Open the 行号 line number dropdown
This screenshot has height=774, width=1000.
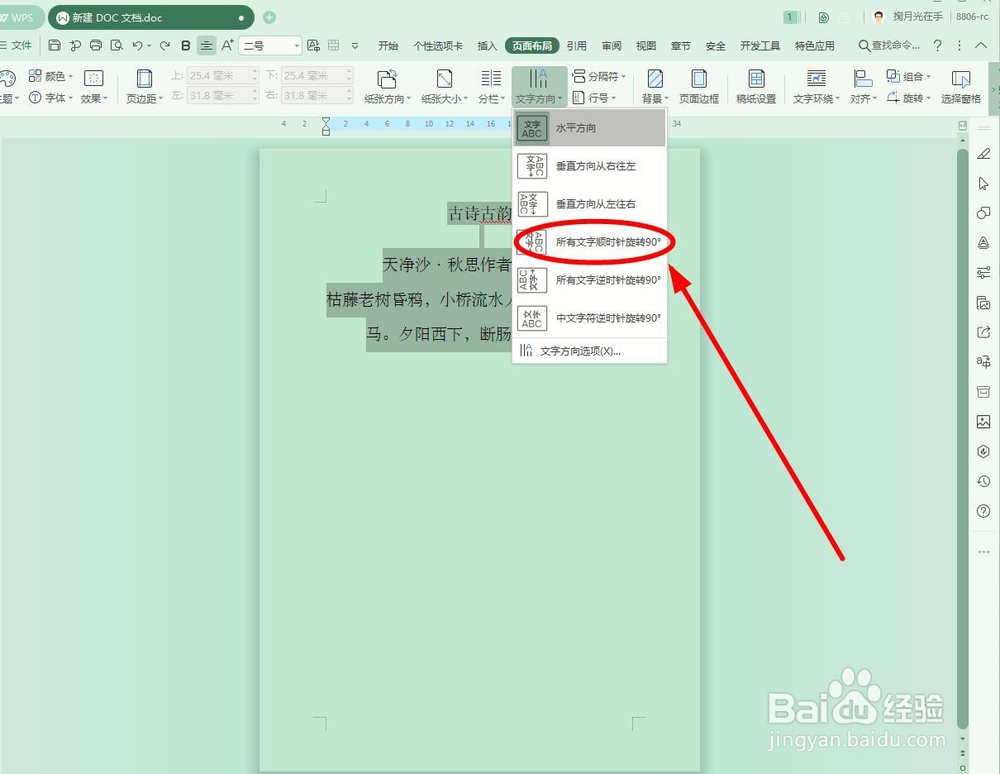(598, 97)
